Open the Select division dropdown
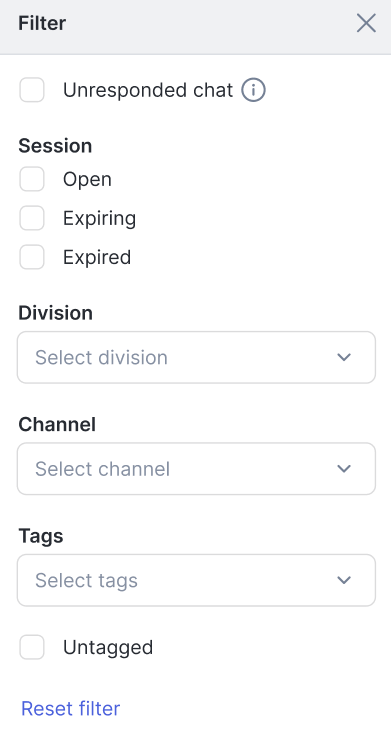 (x=196, y=357)
